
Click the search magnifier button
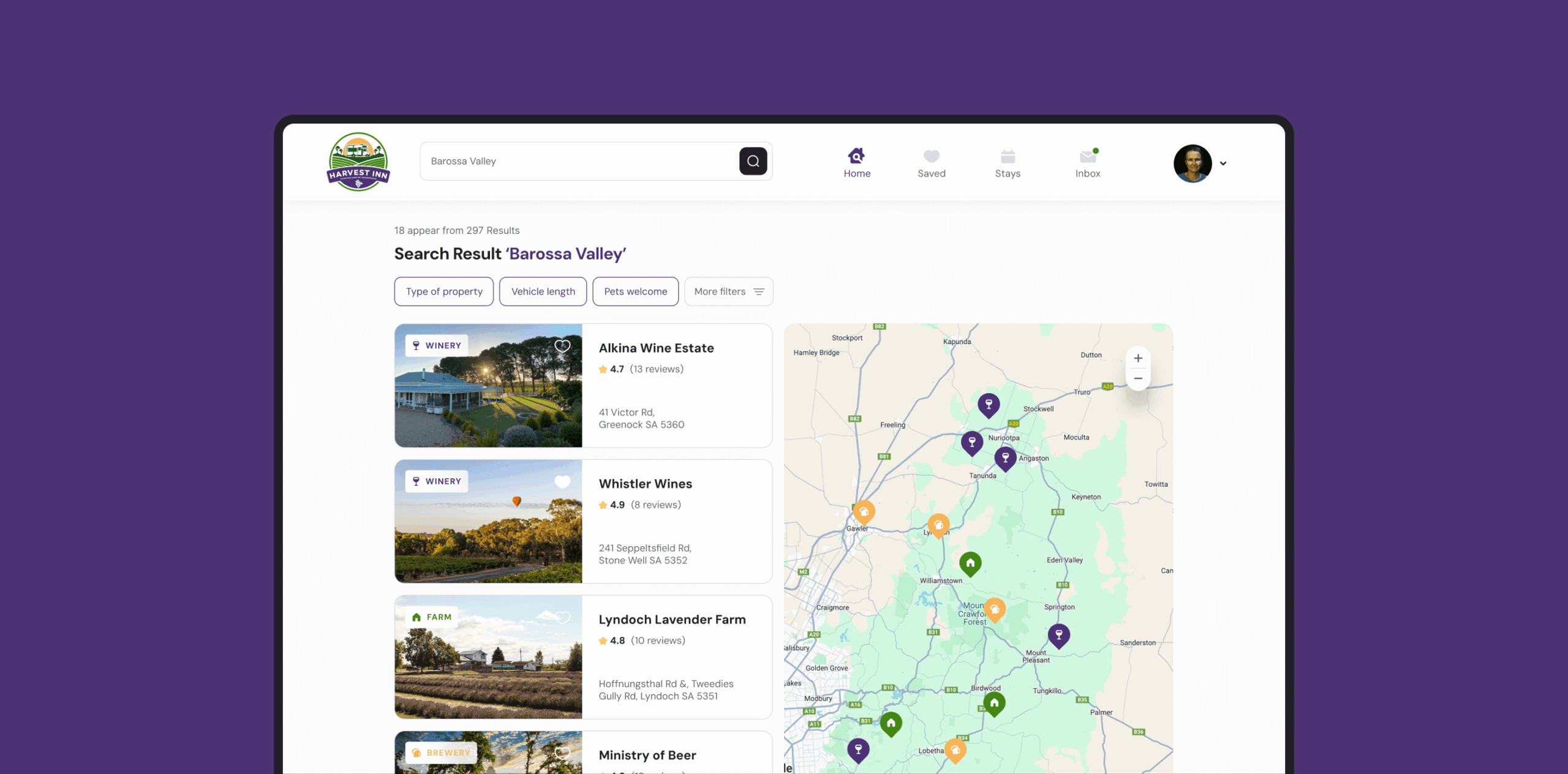753,161
